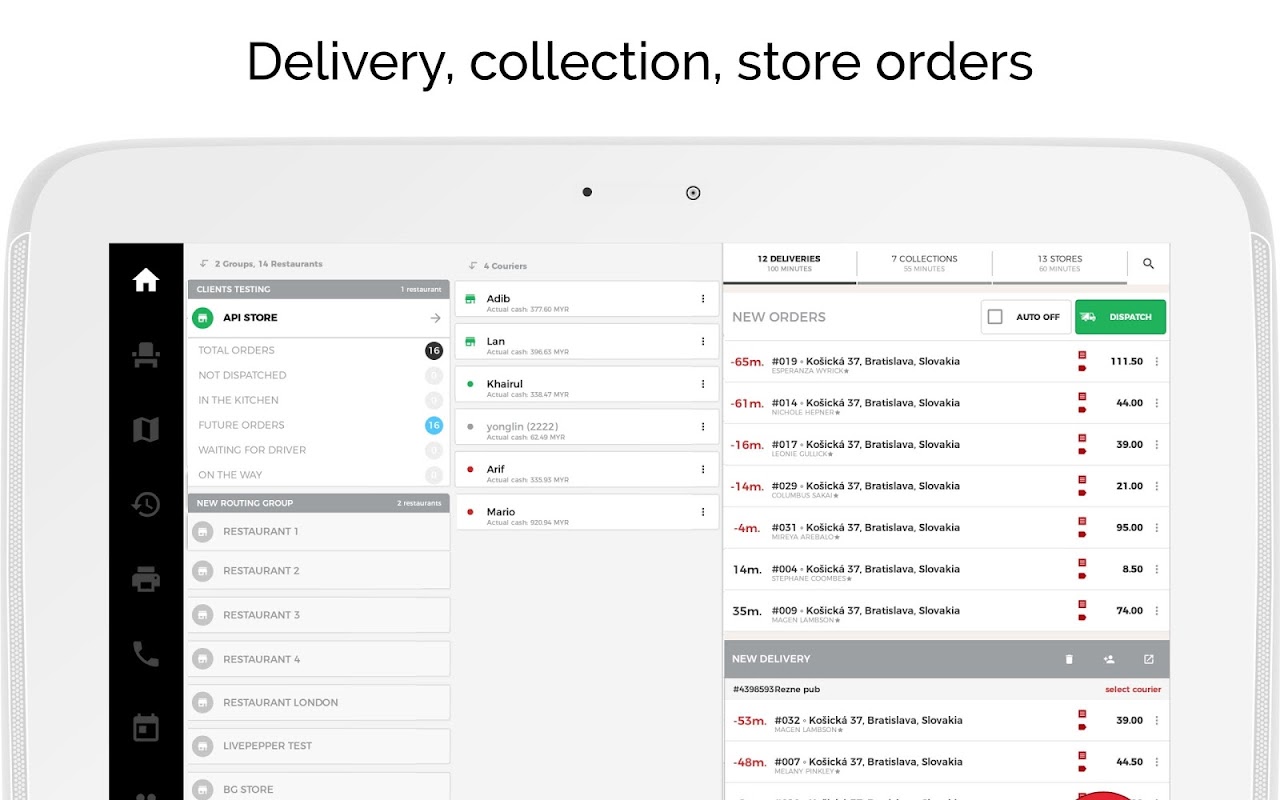Open the more menu for order #031
This screenshot has height=800, width=1280.
tap(1157, 527)
